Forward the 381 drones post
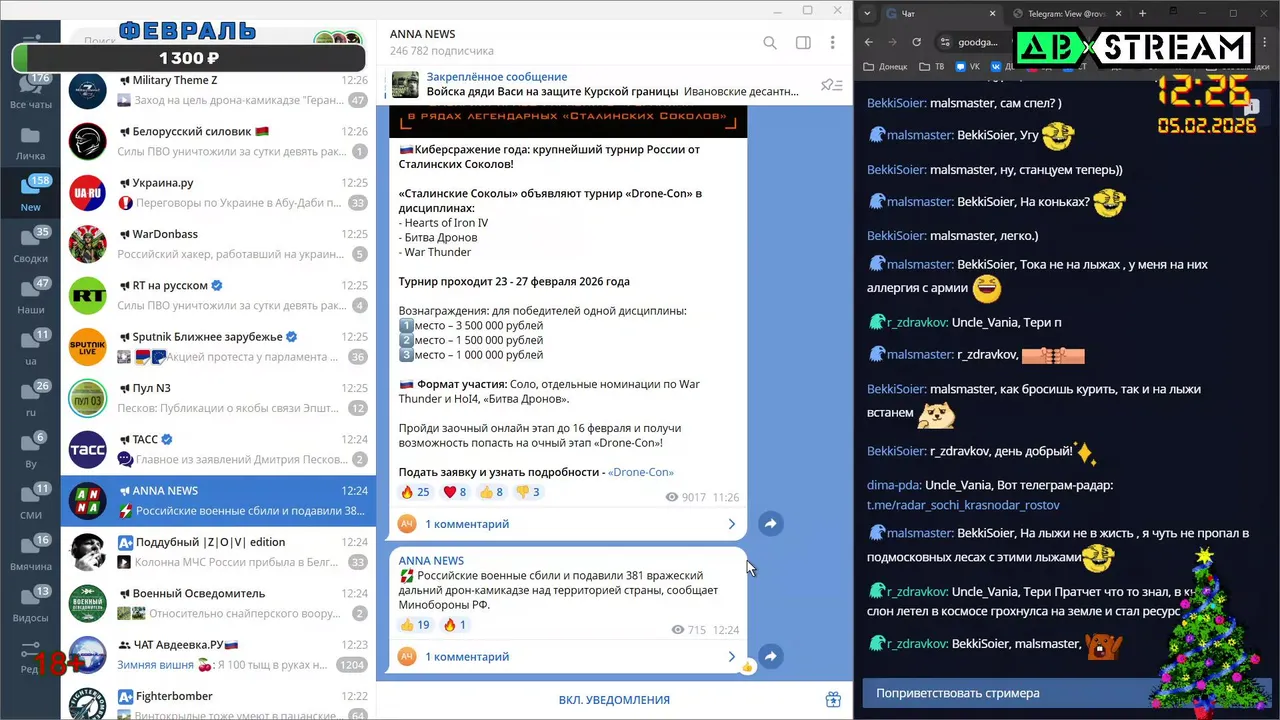 tap(770, 656)
